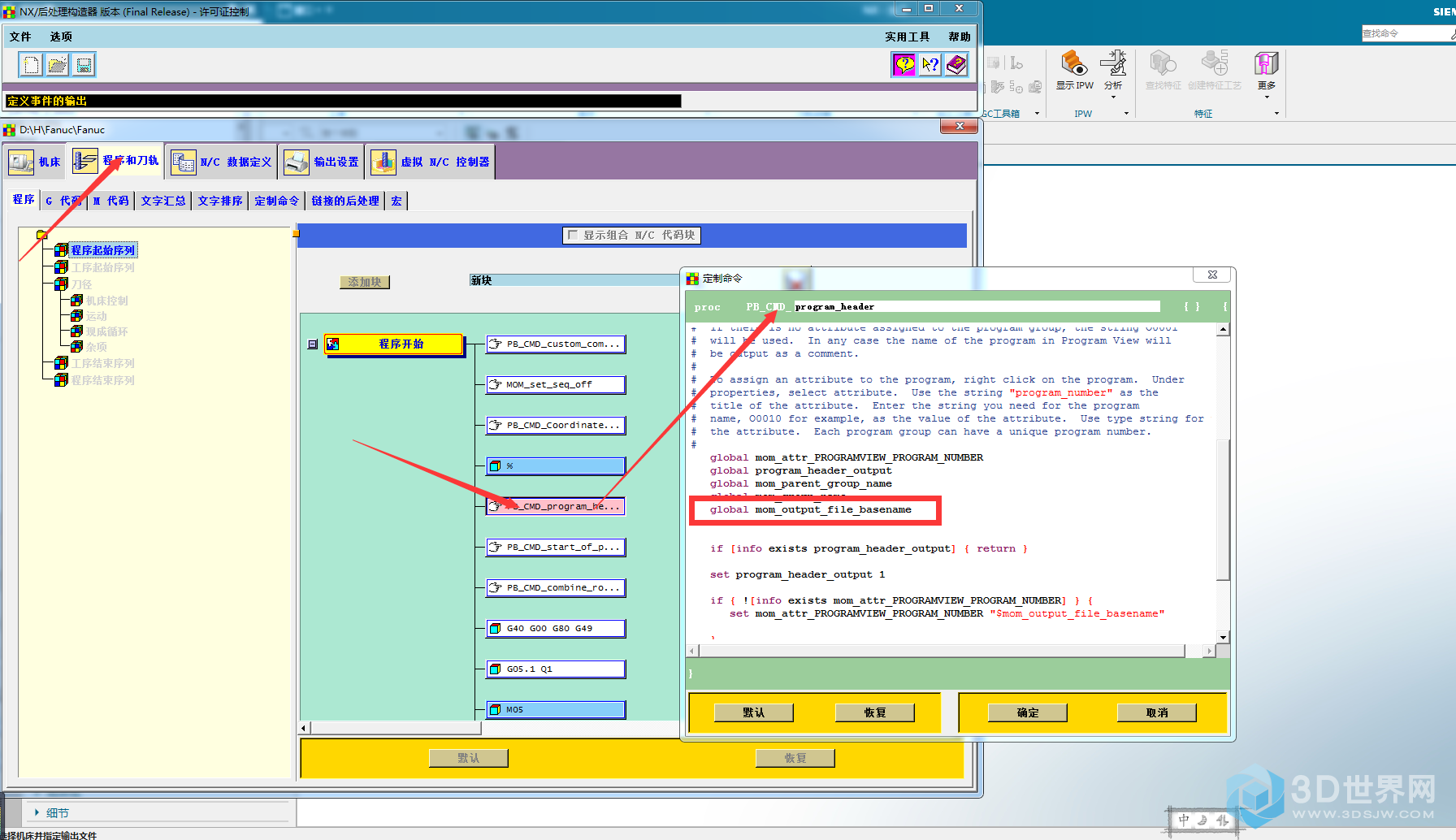This screenshot has height=840, width=1456.
Task: Open the 选项 menu
Action: (x=61, y=37)
